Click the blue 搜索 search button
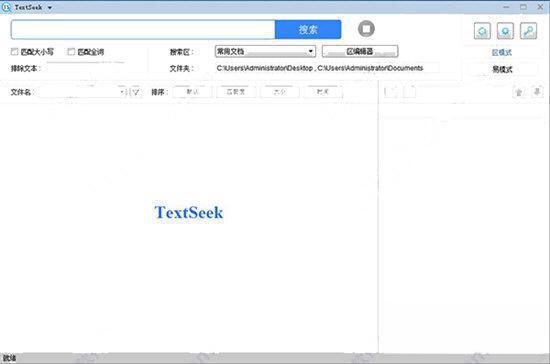This screenshot has height=364, width=550. pyautogui.click(x=308, y=29)
